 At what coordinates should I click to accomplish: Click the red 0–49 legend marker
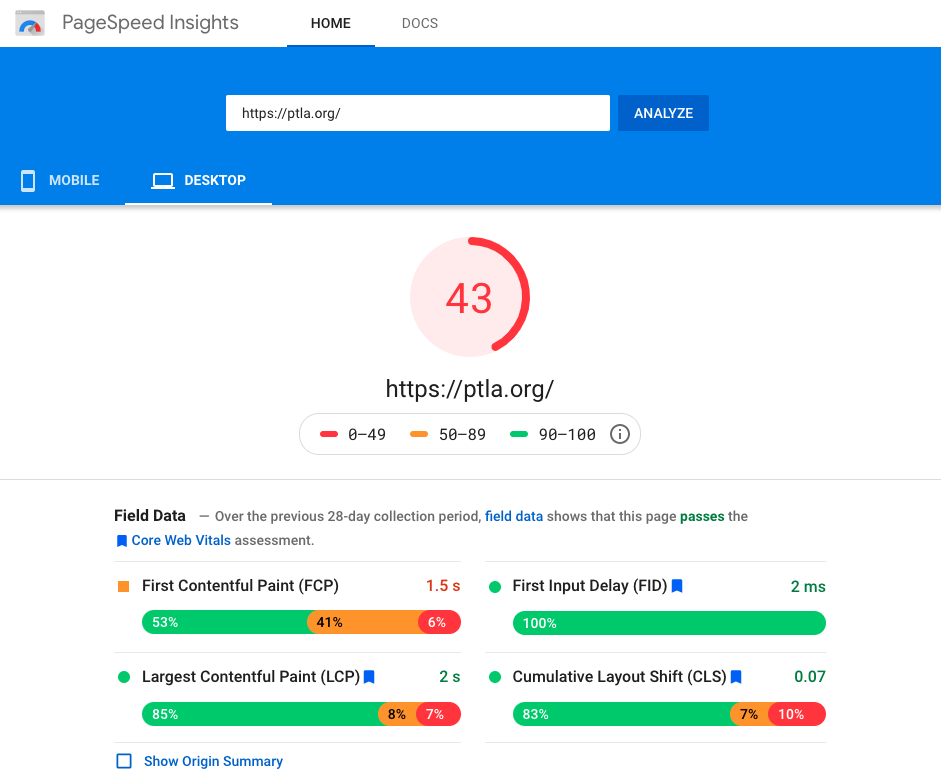pos(329,434)
